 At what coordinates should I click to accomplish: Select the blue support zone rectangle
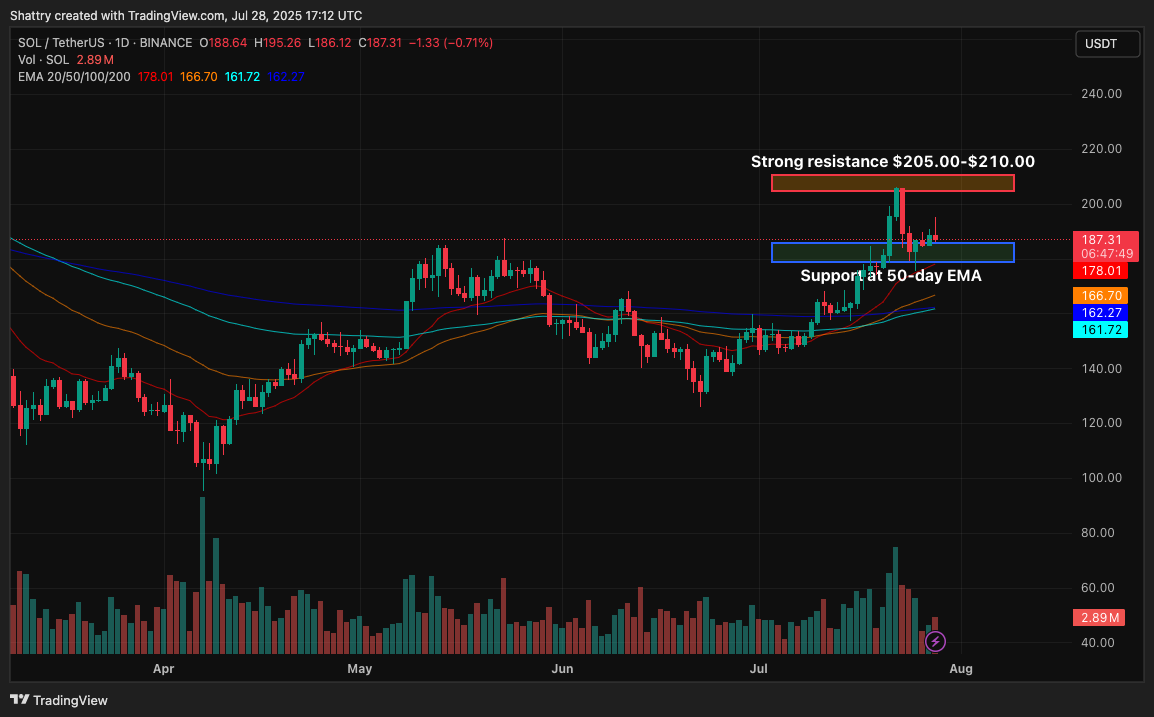(x=892, y=252)
